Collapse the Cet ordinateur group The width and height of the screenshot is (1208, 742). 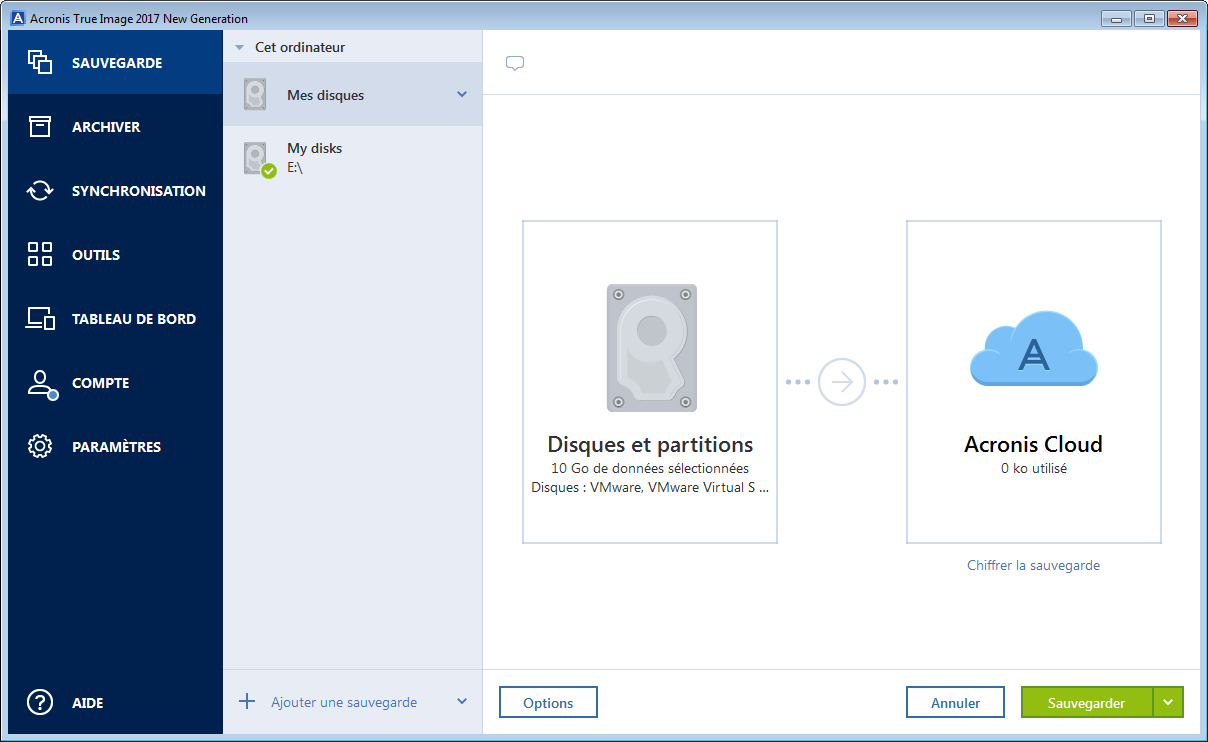point(237,46)
